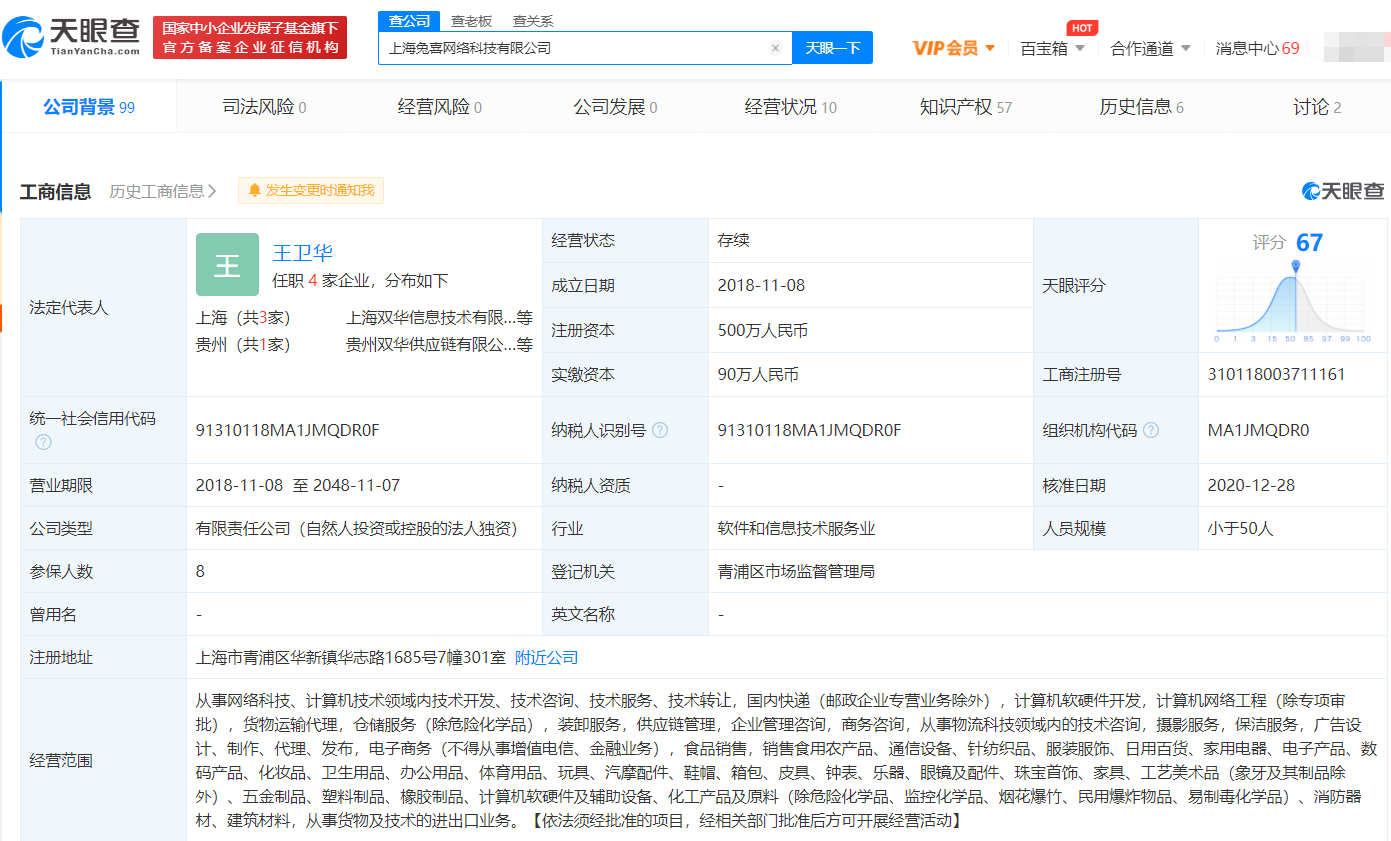Viewport: 1391px width, 841px height.
Task: Switch to the 查老板 search tab
Action: click(x=471, y=21)
